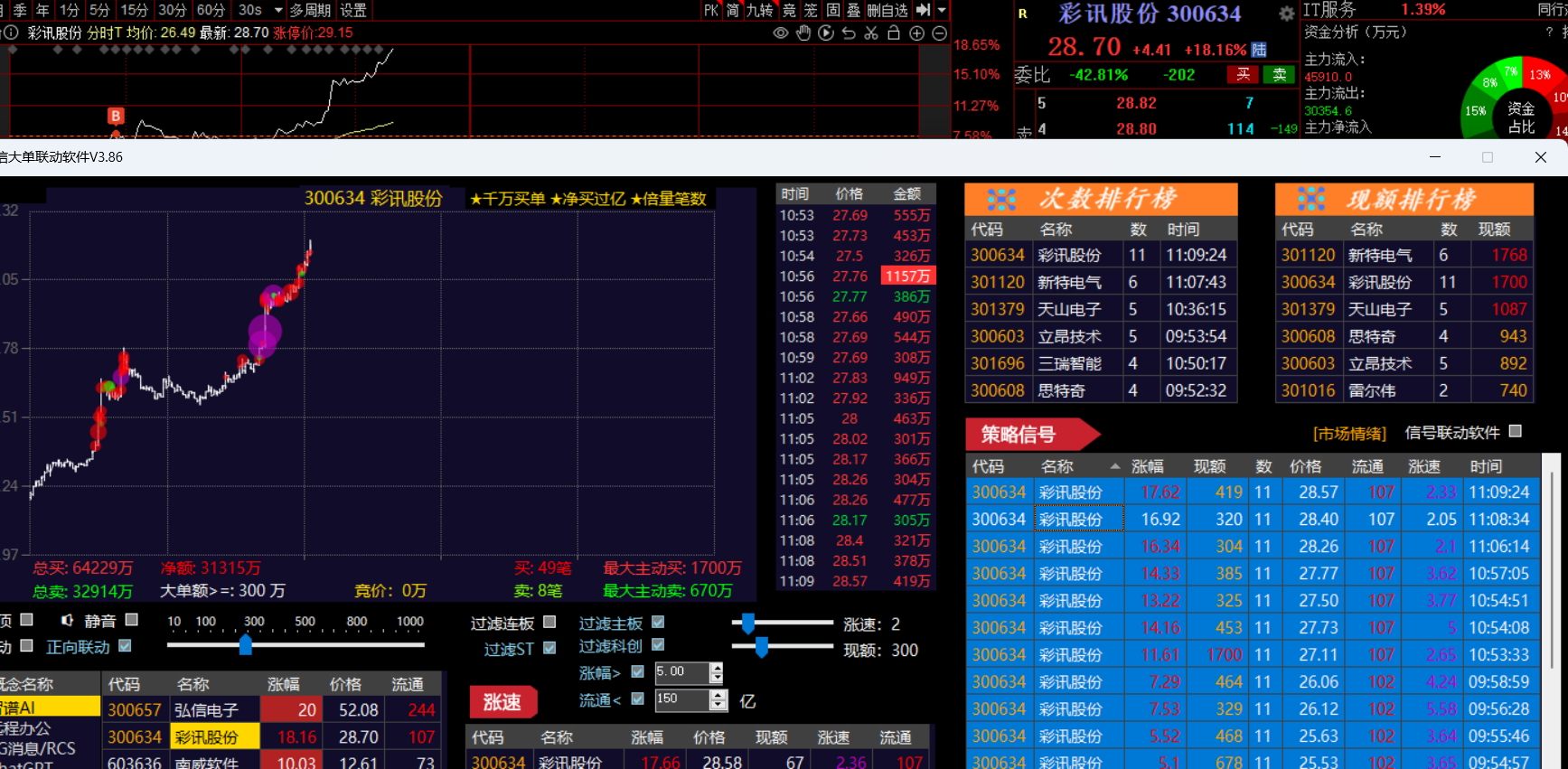Select the 策略信号 row timed 11:08:34

coord(1253,520)
